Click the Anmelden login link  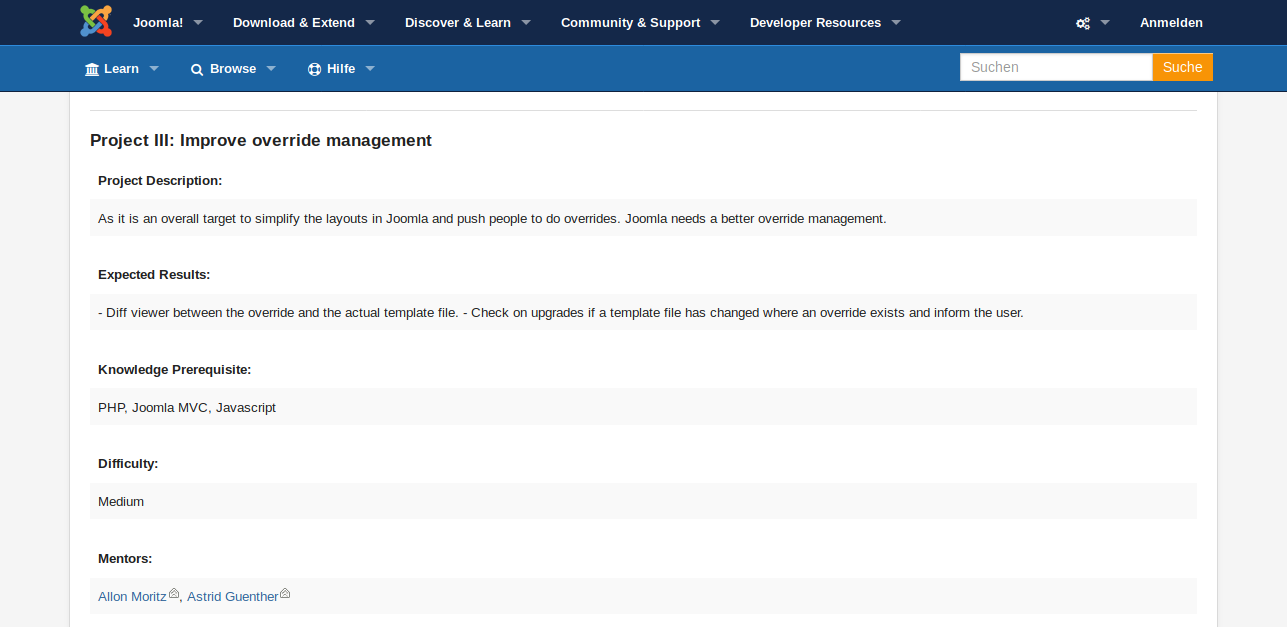coord(1171,22)
